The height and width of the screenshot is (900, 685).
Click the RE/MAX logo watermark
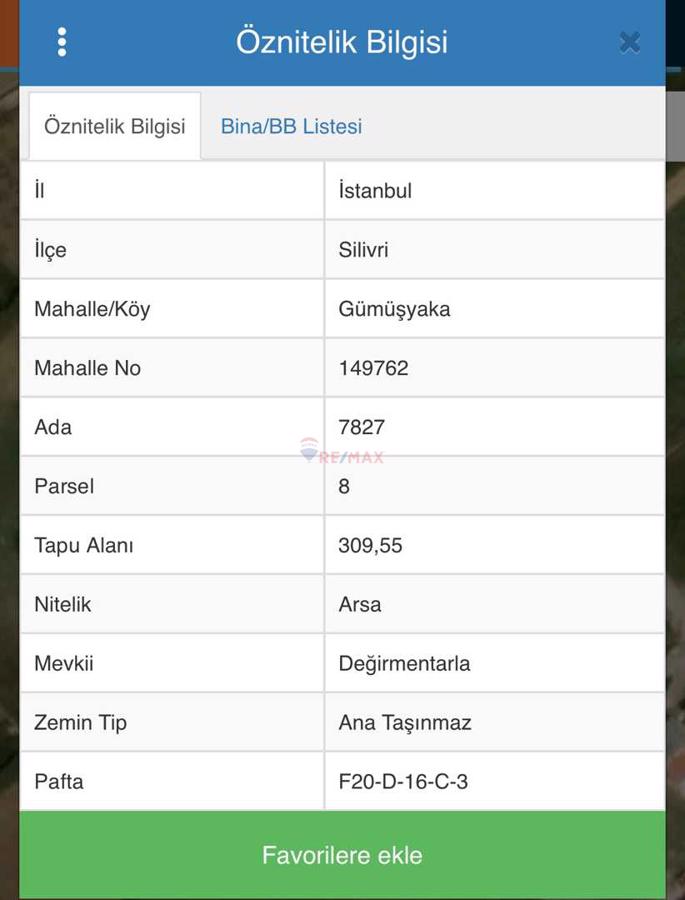click(341, 453)
